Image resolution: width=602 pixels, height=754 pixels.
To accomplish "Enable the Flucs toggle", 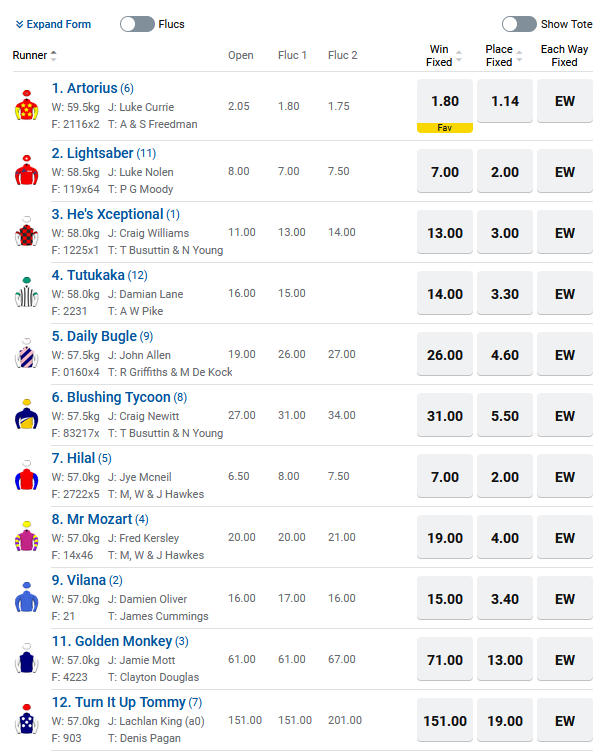I will point(137,24).
